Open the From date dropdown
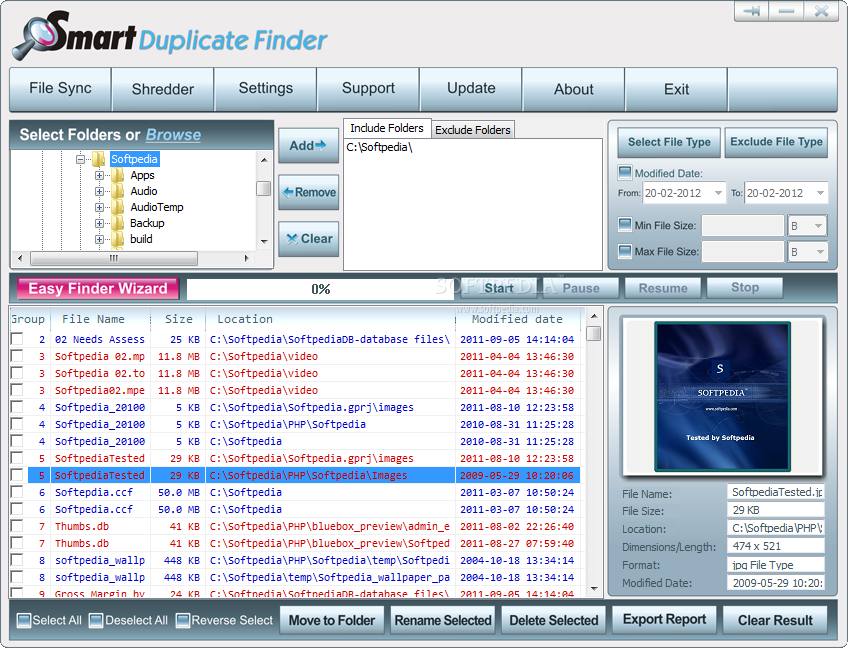848x648 pixels. pyautogui.click(x=718, y=193)
